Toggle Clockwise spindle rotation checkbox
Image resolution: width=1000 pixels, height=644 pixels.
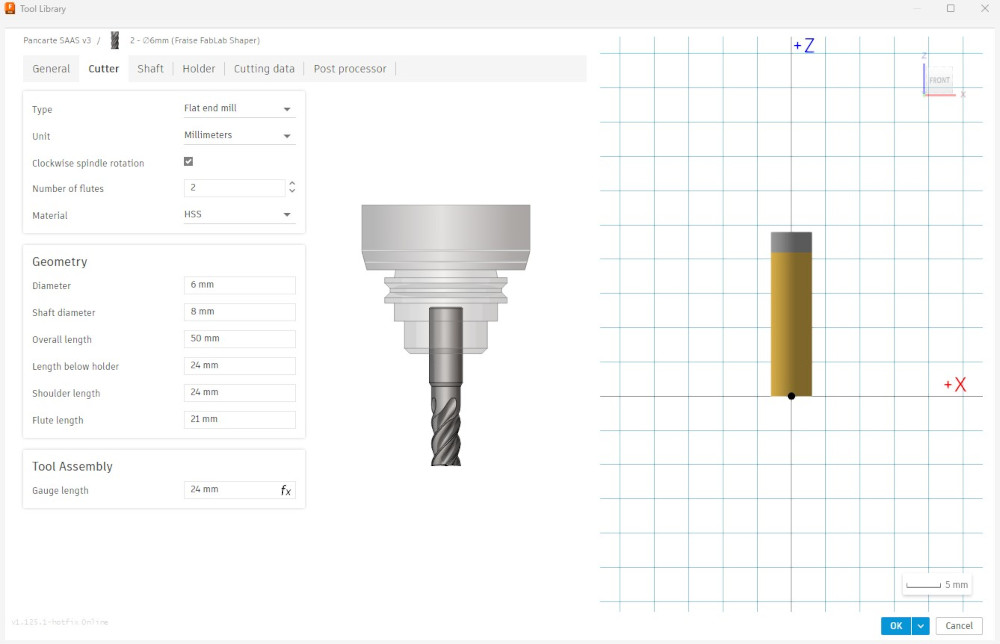(x=188, y=161)
